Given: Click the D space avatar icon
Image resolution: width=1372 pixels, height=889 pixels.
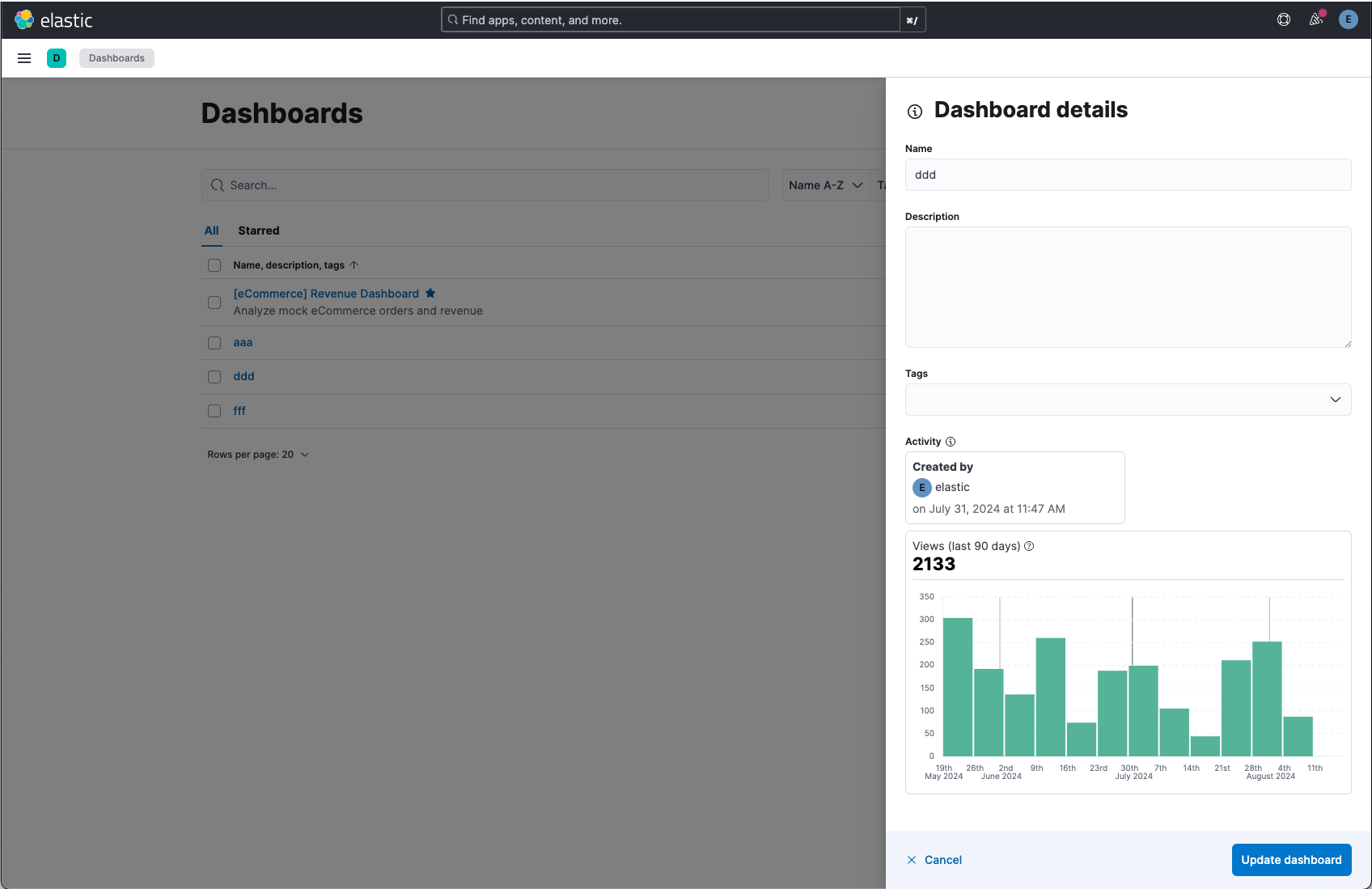Looking at the screenshot, I should pos(57,57).
